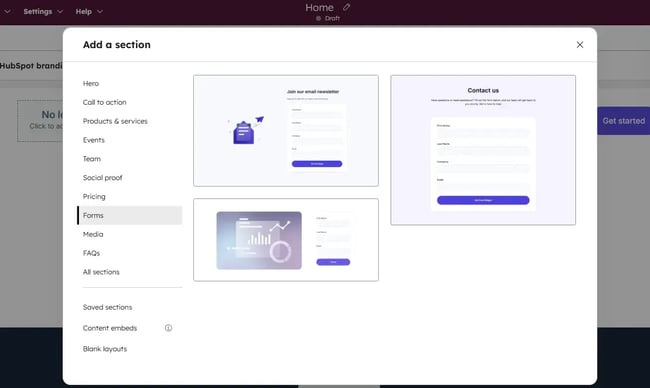Choose the Contact us form section thumbnail
The height and width of the screenshot is (388, 650).
tap(483, 150)
